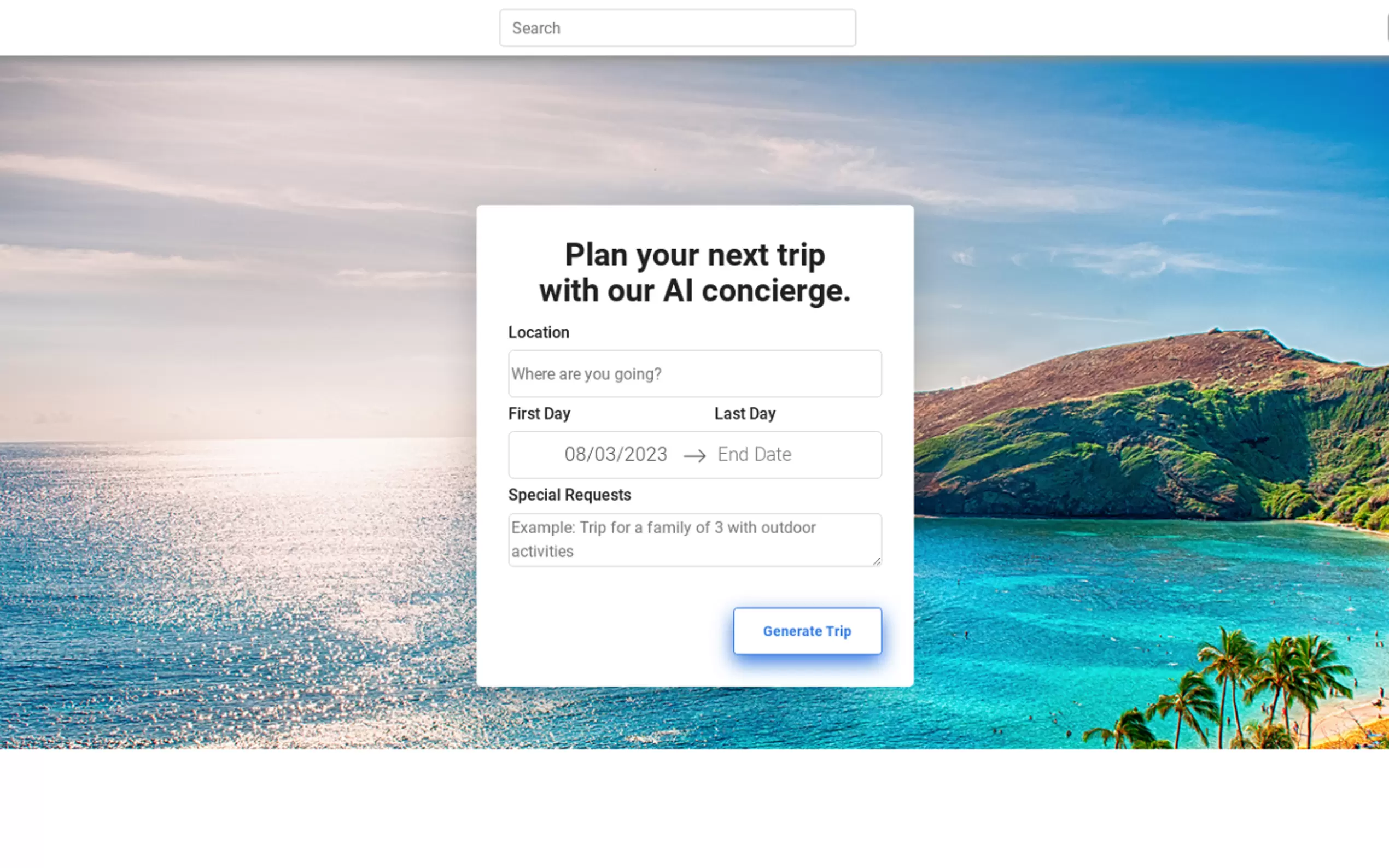
Task: Grab the text area resize handle
Action: (876, 561)
